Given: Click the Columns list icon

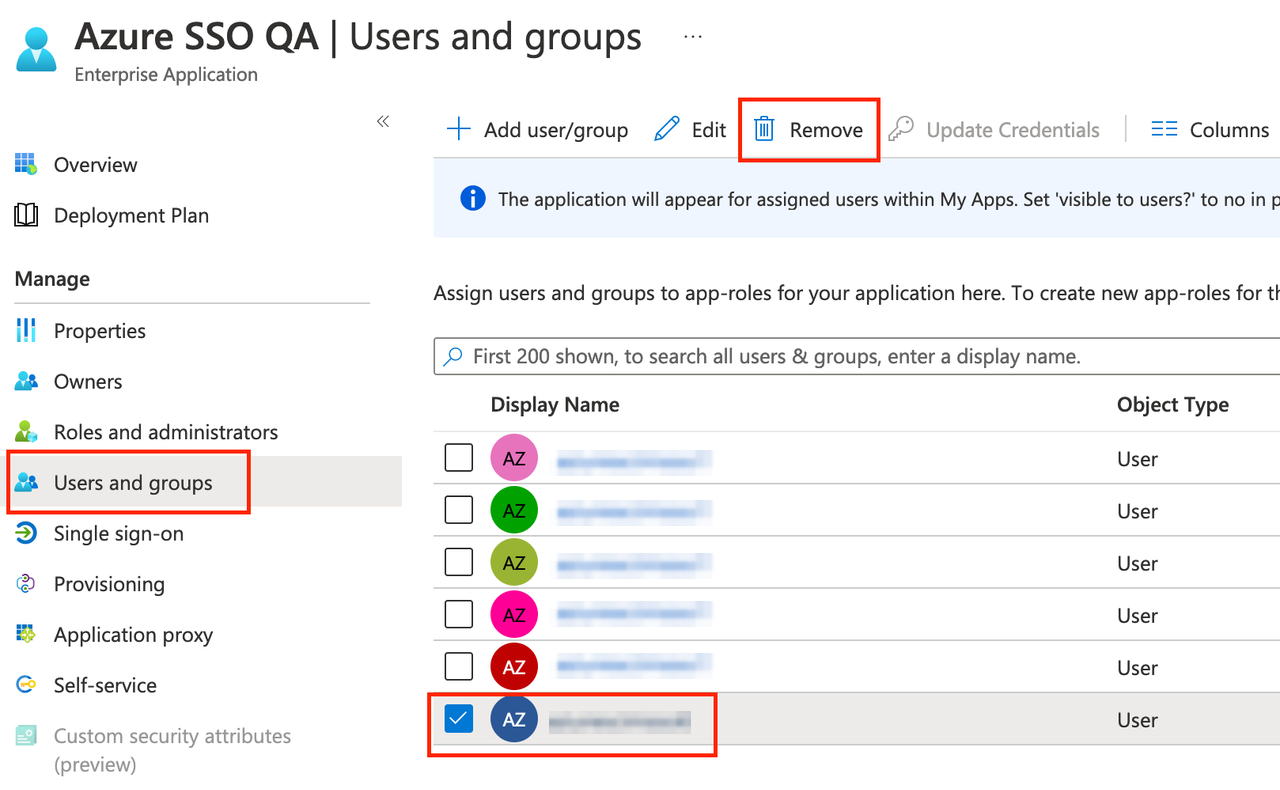Looking at the screenshot, I should tap(1164, 129).
